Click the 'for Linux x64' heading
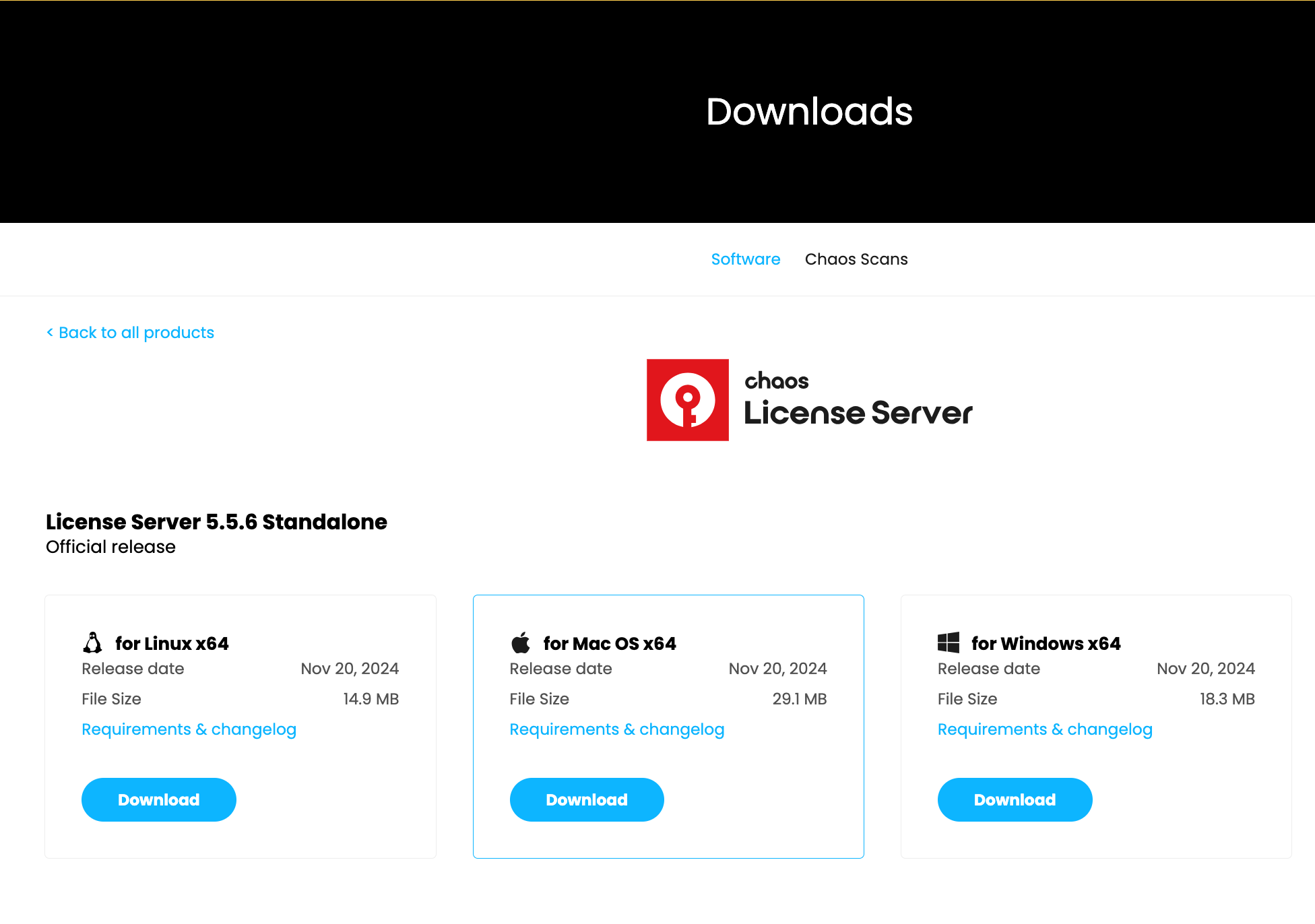The width and height of the screenshot is (1315, 924). (172, 644)
